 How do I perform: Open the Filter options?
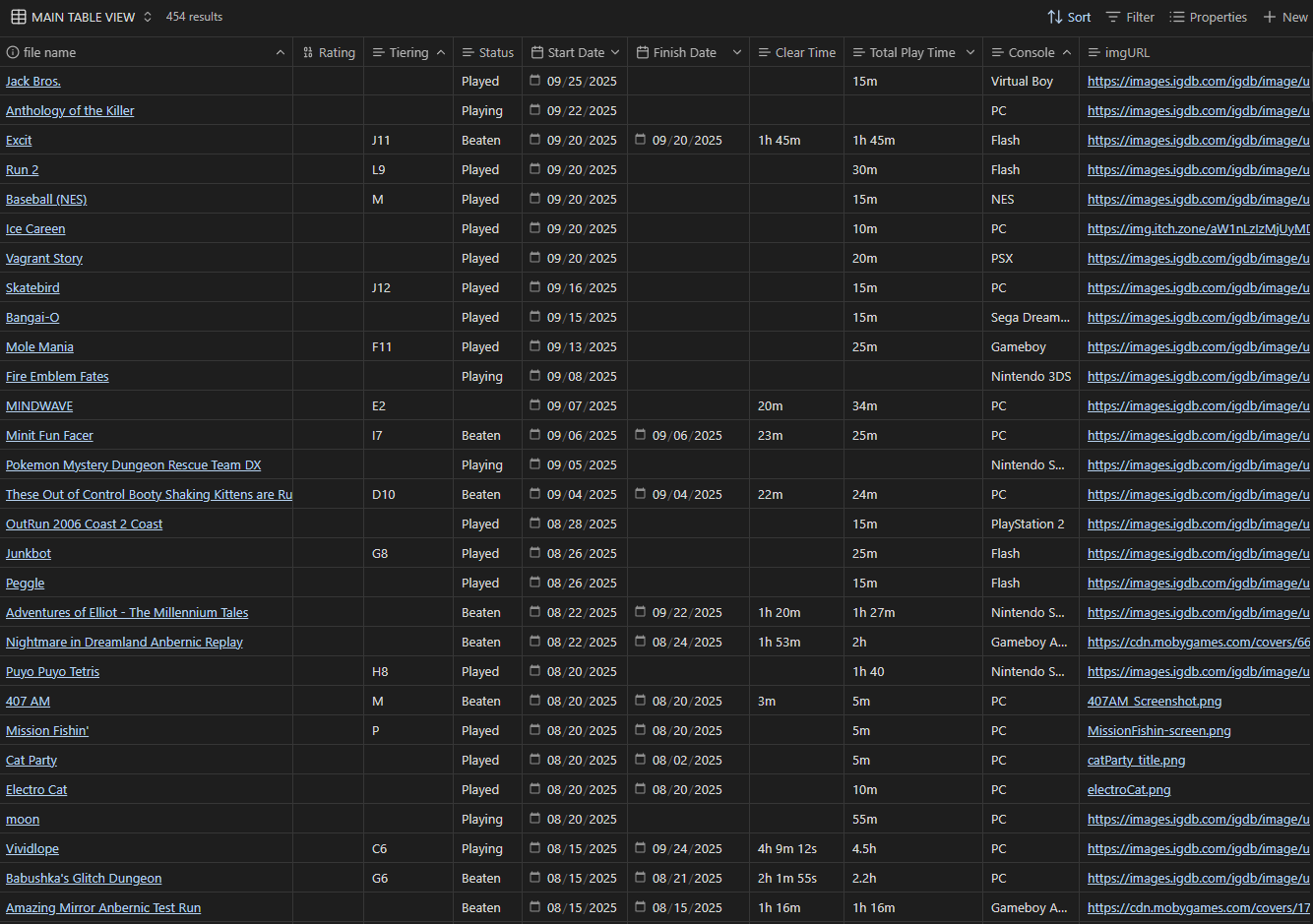click(x=1130, y=17)
